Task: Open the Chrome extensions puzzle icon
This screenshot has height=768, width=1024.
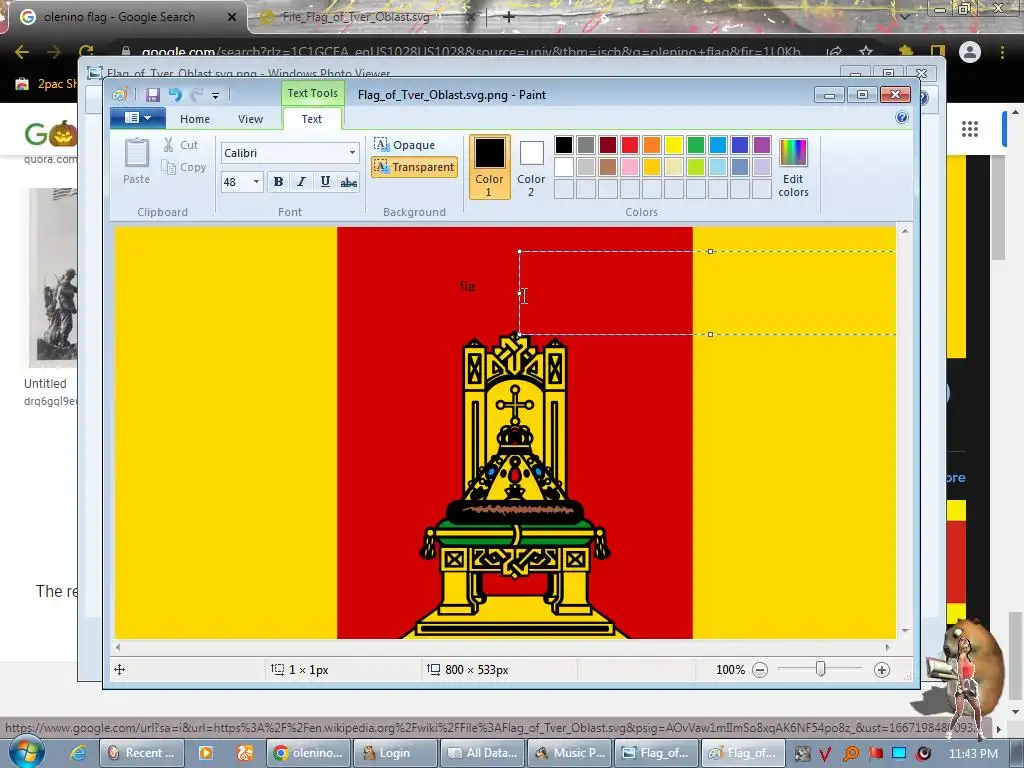Action: 906,52
